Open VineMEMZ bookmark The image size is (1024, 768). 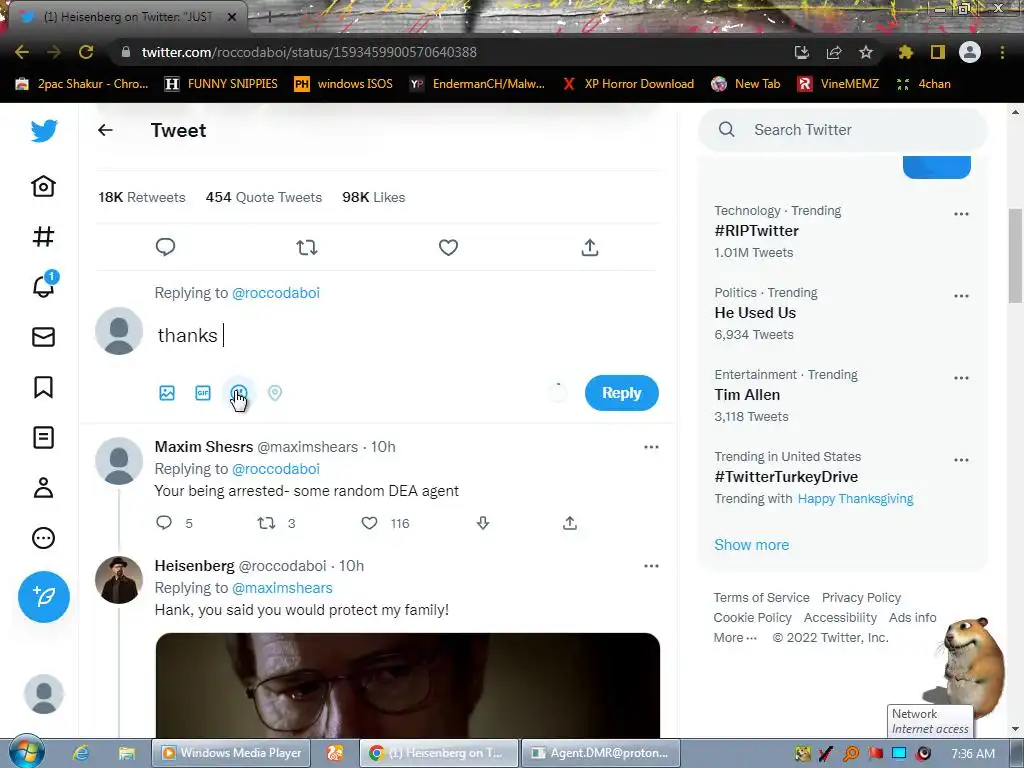coord(839,84)
